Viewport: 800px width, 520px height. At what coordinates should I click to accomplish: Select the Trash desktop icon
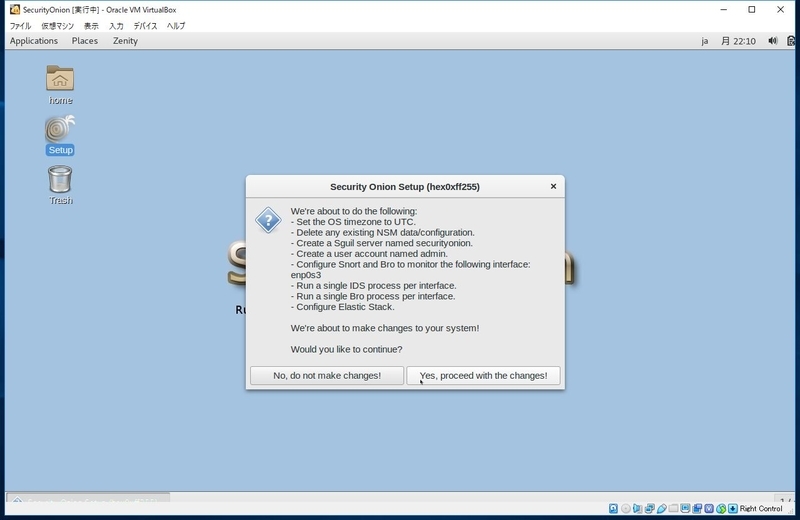point(60,185)
